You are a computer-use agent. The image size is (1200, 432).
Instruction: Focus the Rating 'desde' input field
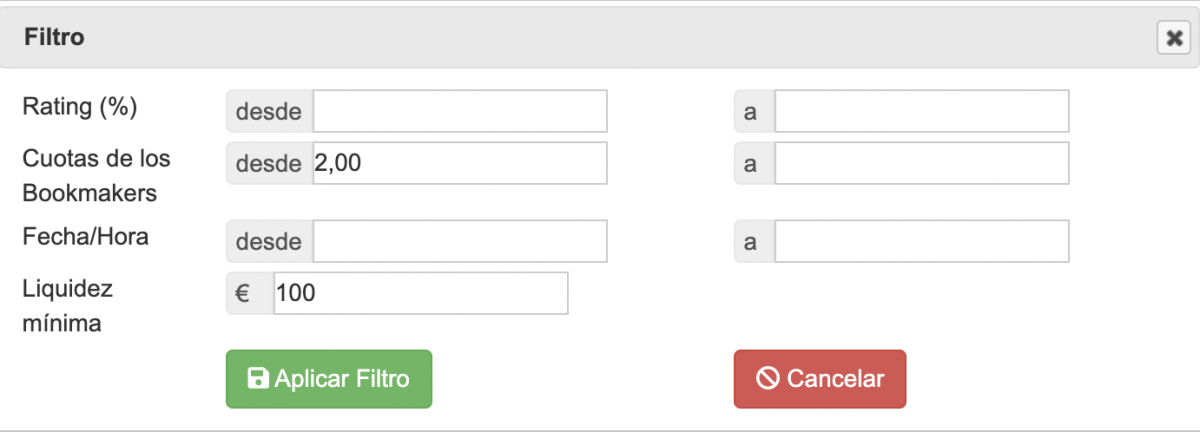pyautogui.click(x=460, y=111)
